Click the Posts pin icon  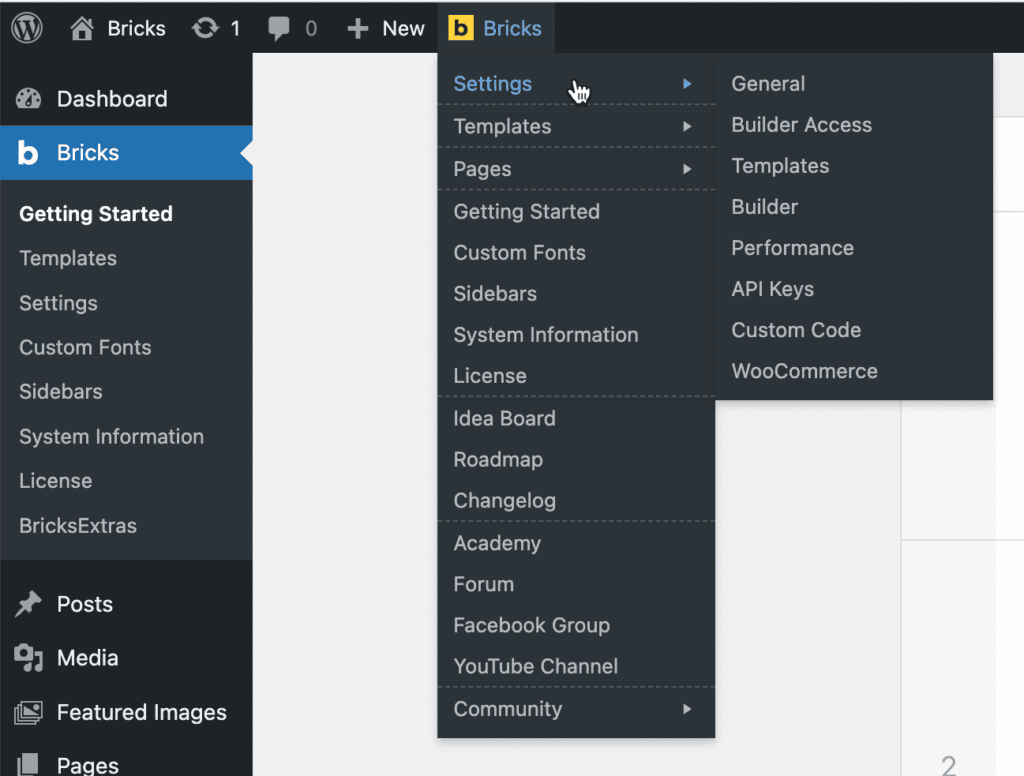[x=28, y=604]
